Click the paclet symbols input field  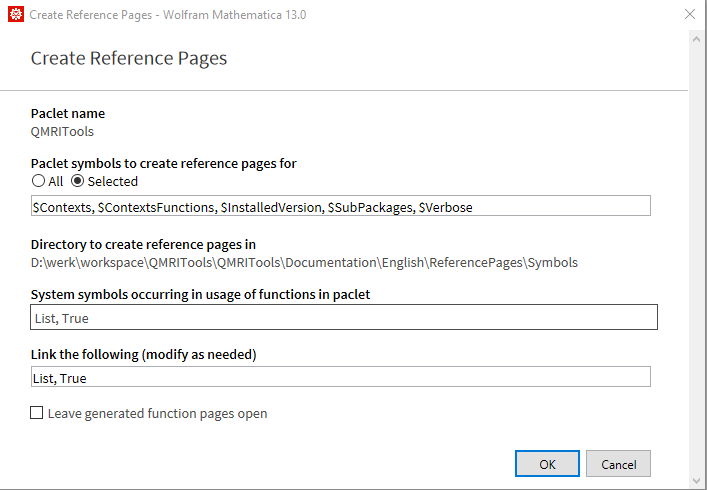coord(340,206)
